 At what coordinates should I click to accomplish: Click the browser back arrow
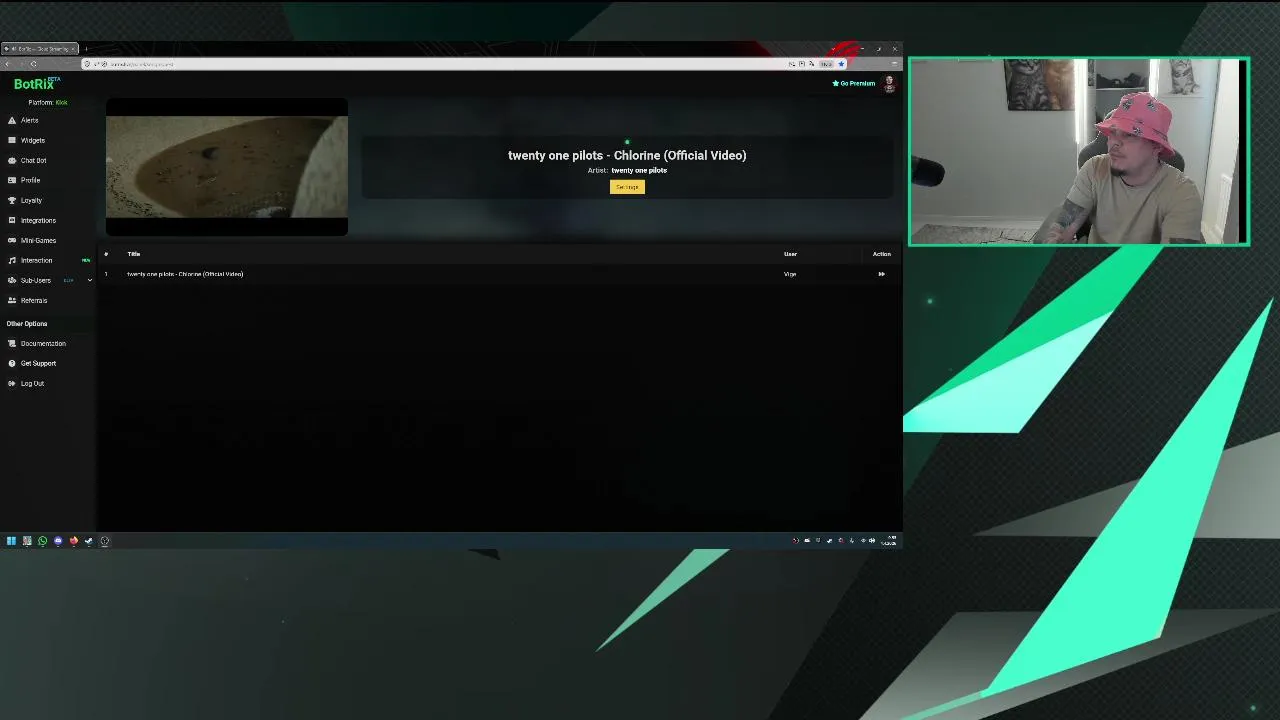[x=7, y=64]
